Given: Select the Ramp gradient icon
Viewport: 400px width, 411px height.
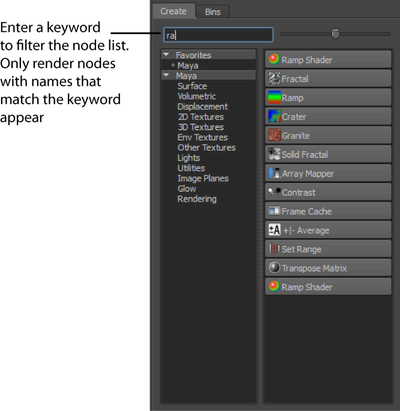Looking at the screenshot, I should [x=274, y=98].
